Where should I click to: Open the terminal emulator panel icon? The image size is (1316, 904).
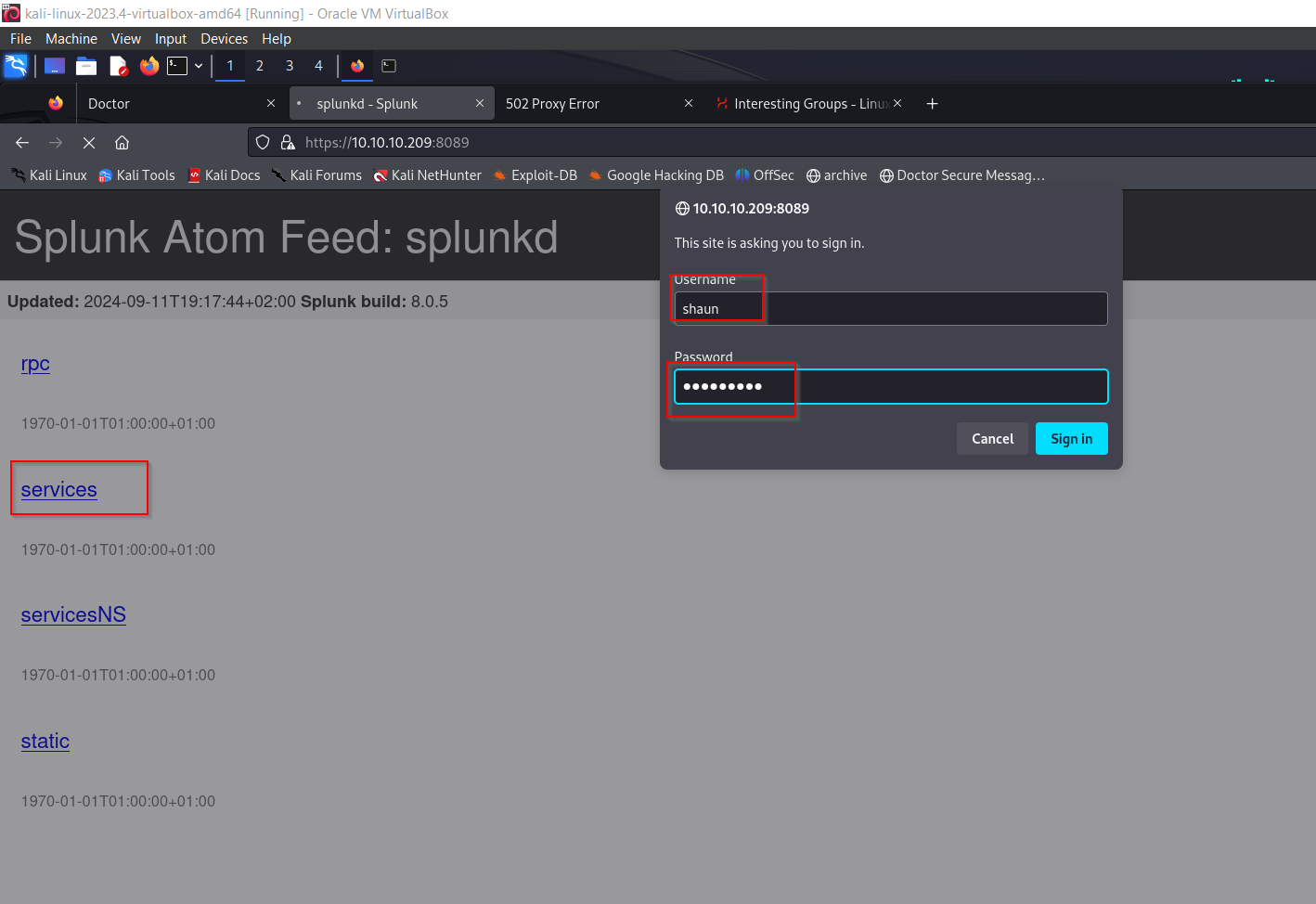coord(177,66)
